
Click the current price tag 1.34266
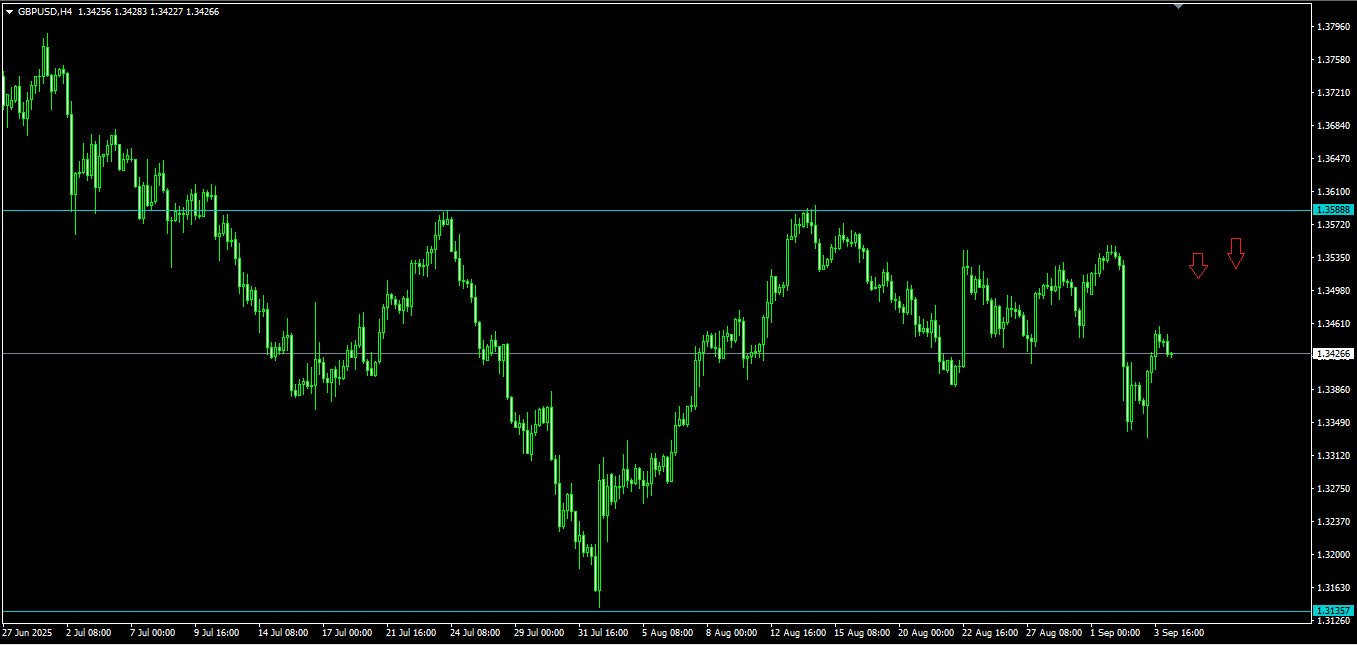coord(1334,354)
